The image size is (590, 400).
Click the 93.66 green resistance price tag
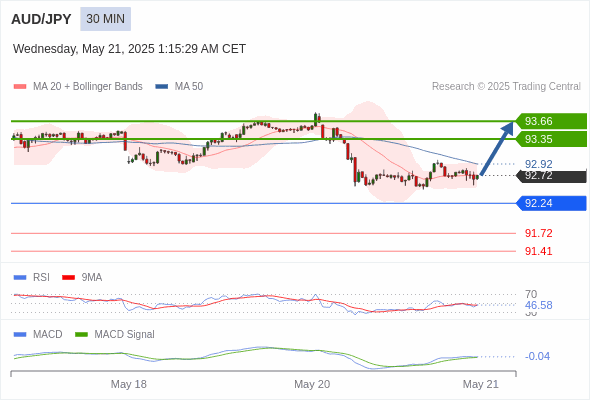551,121
